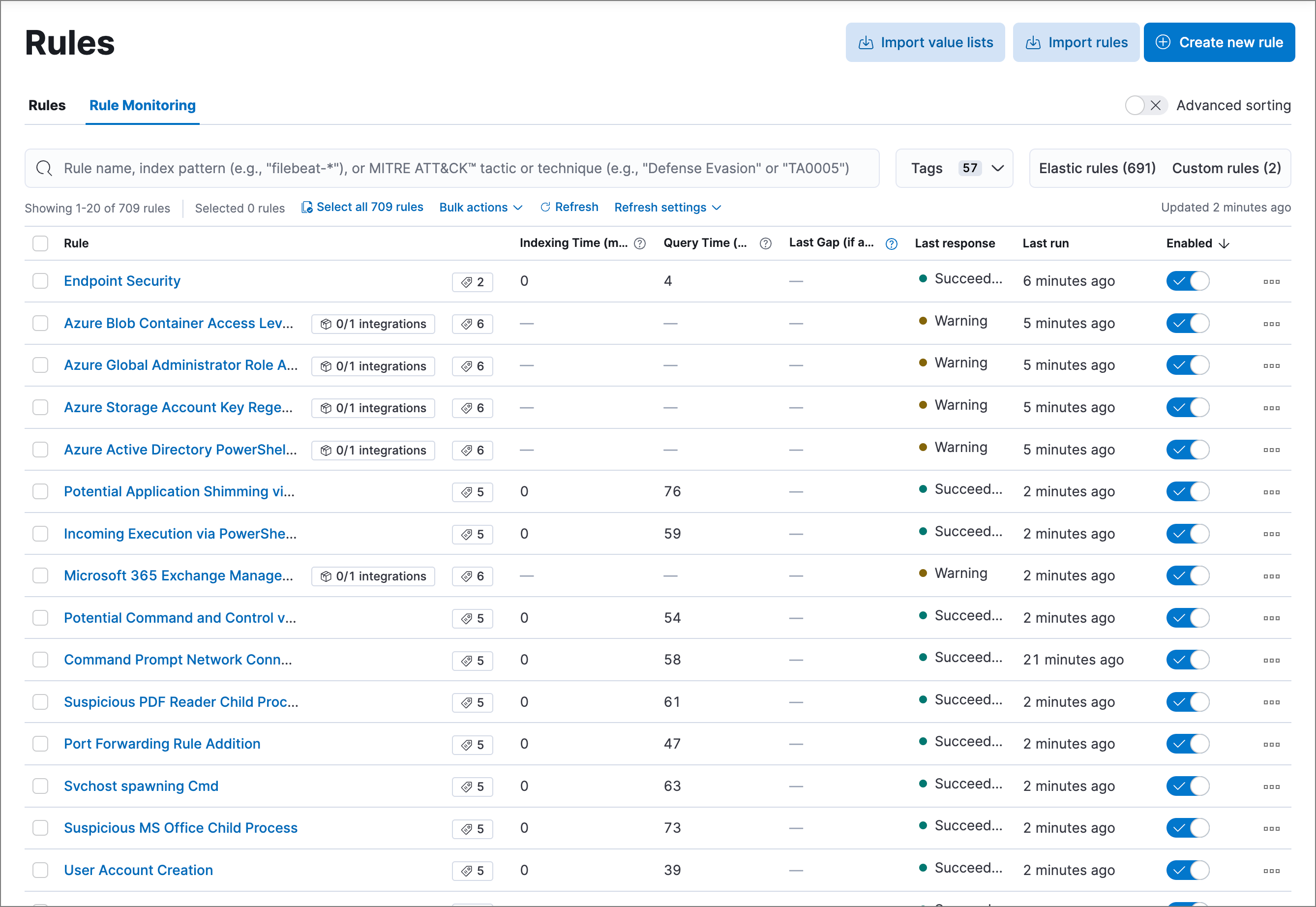
Task: Click the Create new rule button
Action: coord(1219,43)
